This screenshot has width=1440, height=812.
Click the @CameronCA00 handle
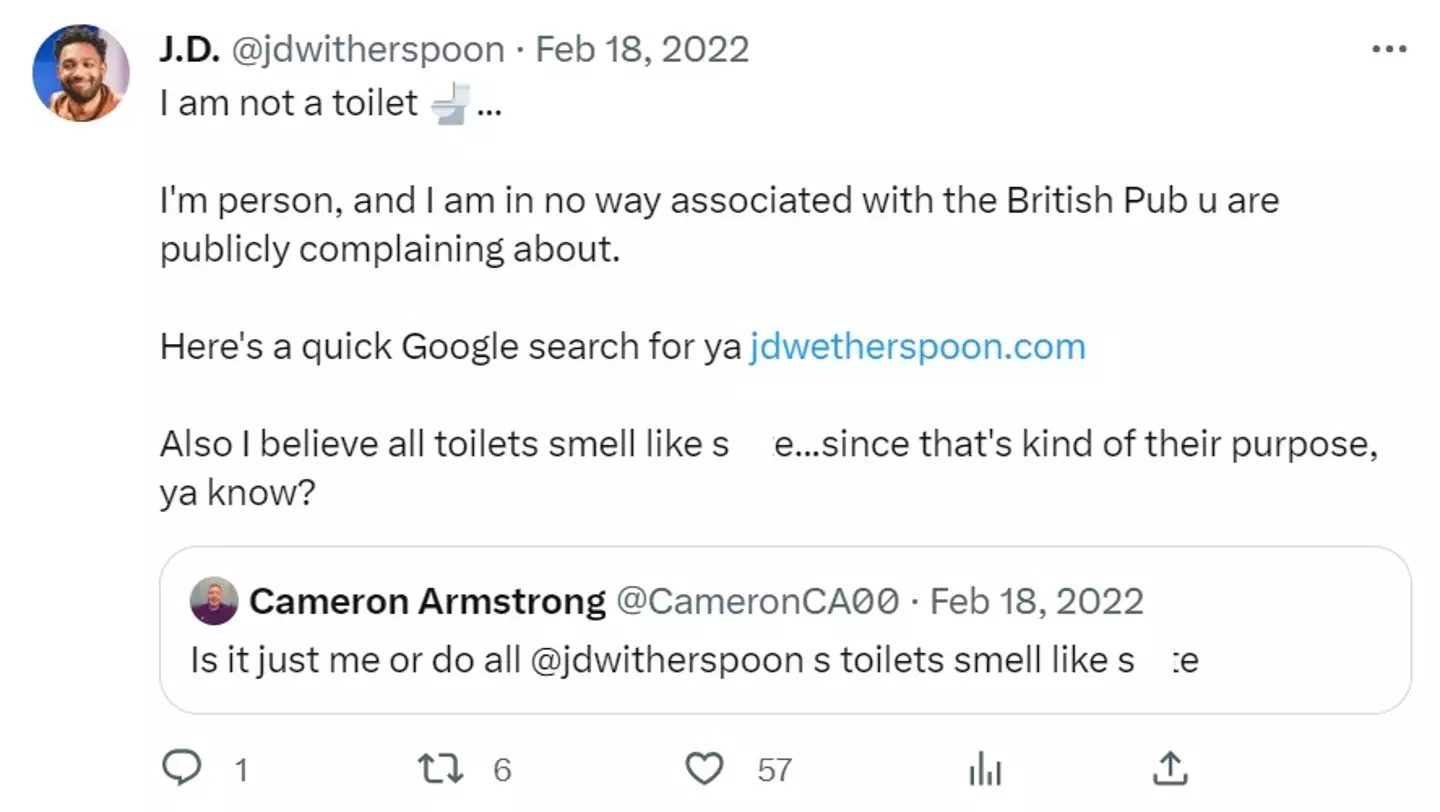pyautogui.click(x=758, y=601)
